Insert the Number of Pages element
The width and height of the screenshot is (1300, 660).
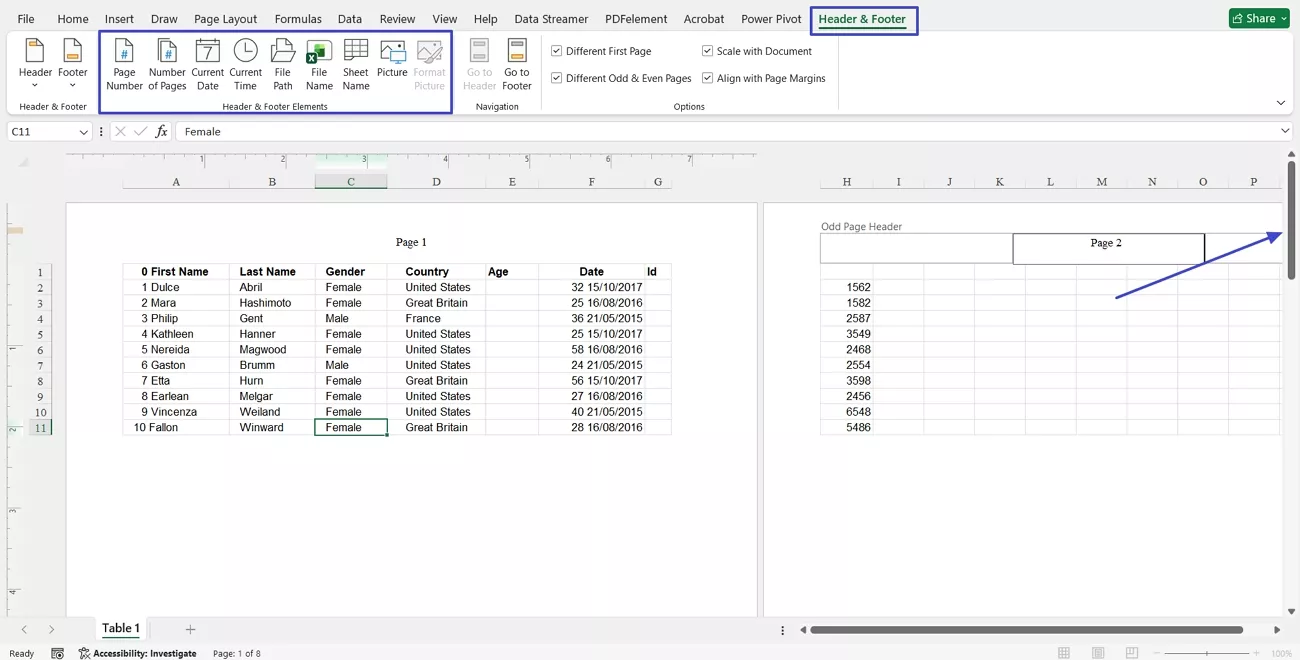166,62
